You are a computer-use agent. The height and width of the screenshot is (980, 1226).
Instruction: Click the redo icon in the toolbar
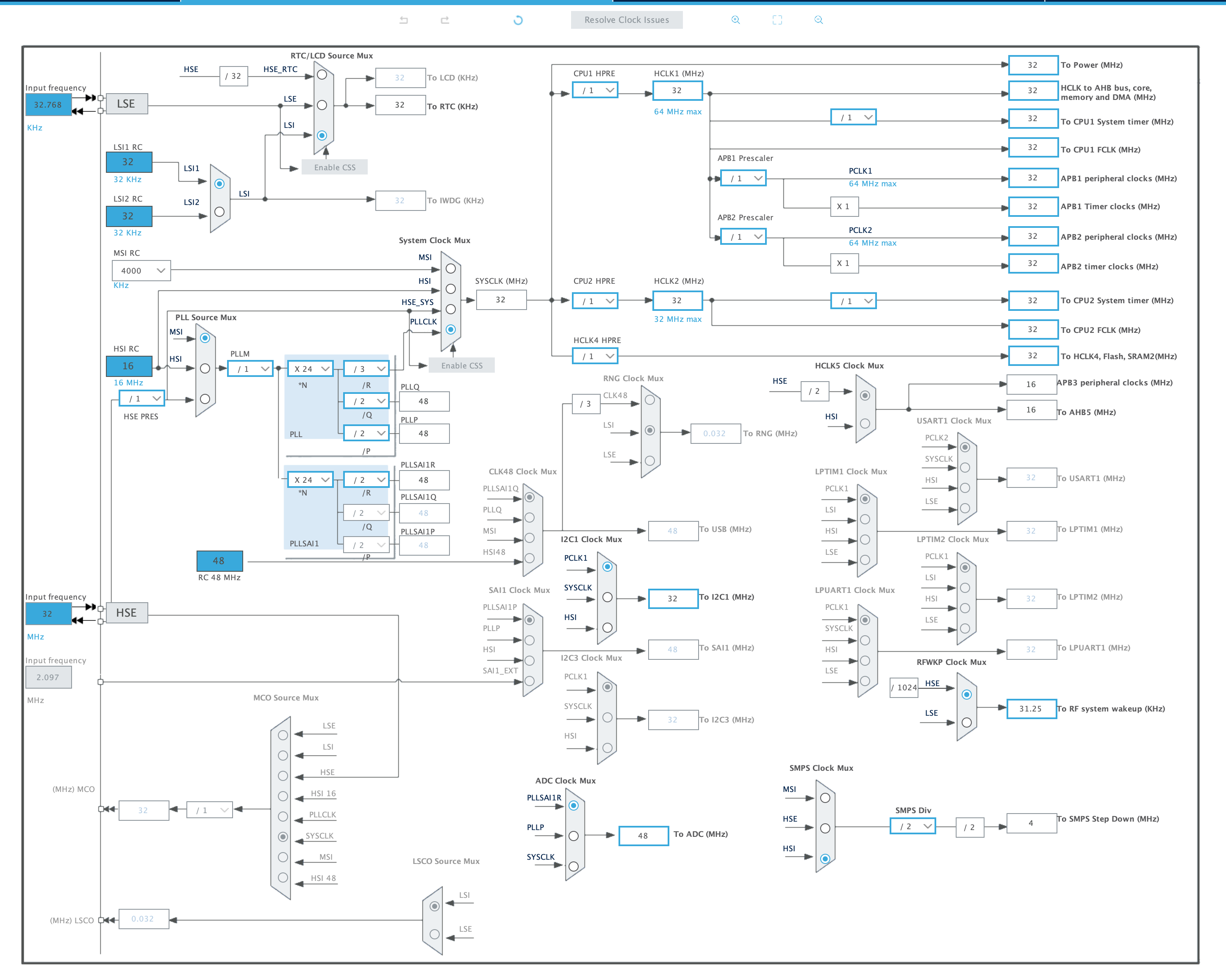pos(445,20)
